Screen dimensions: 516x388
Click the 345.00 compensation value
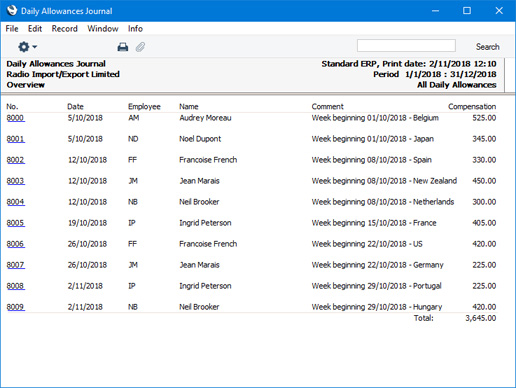484,139
